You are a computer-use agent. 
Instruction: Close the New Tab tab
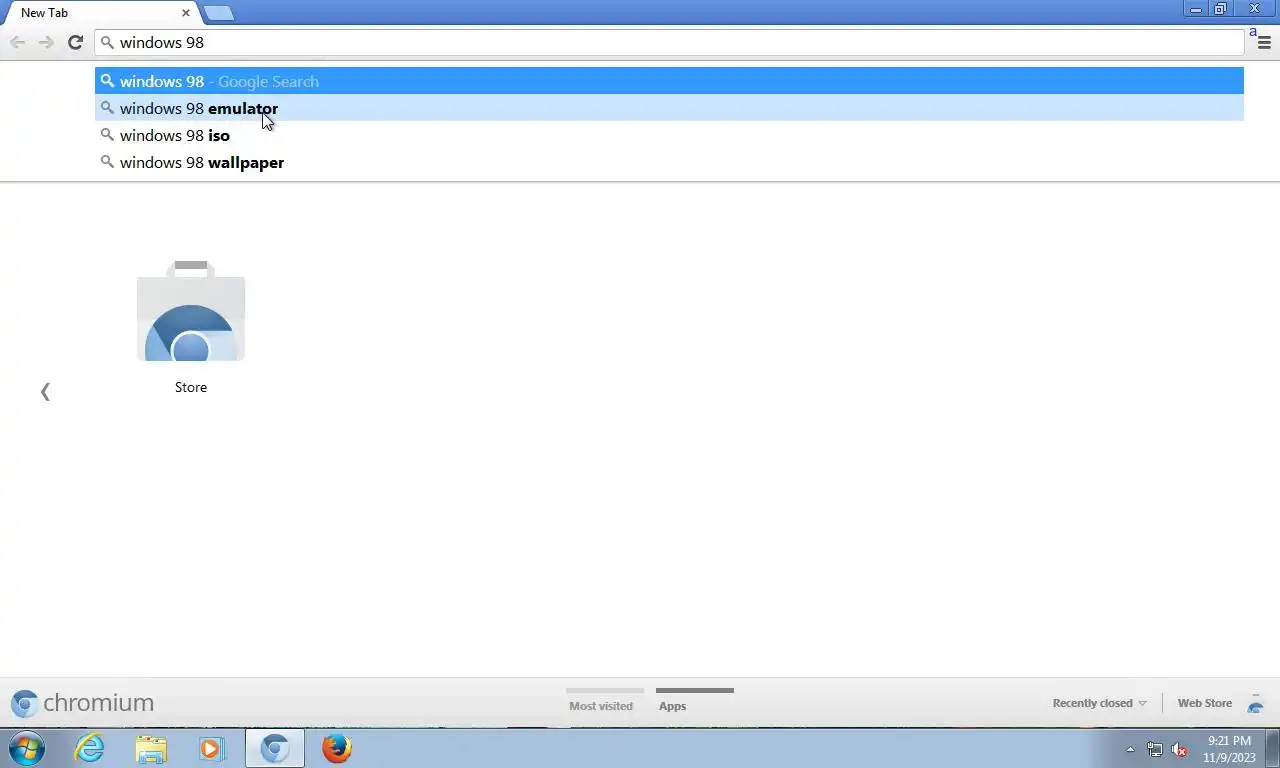click(x=186, y=13)
